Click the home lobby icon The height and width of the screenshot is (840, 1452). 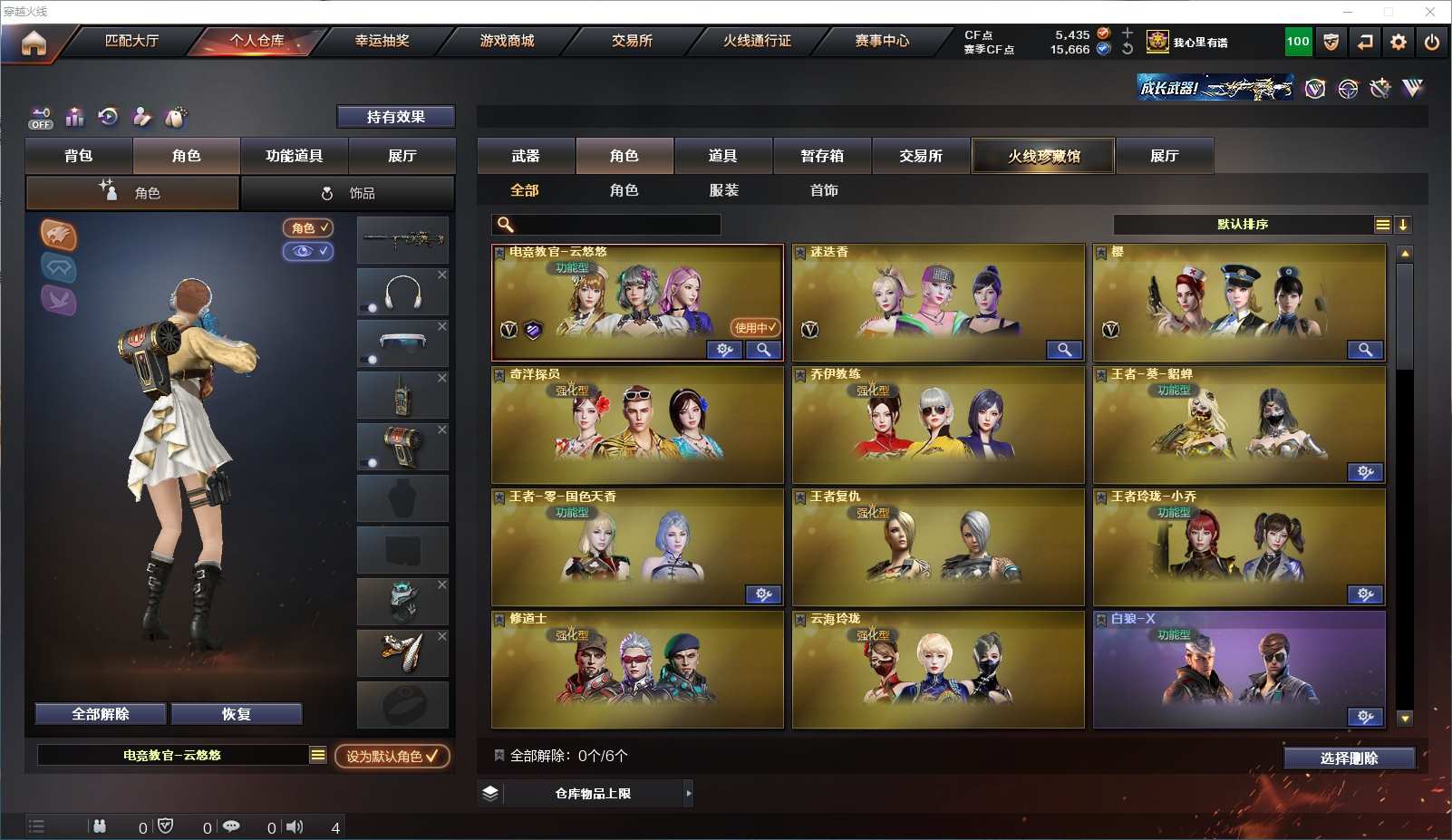coord(34,43)
